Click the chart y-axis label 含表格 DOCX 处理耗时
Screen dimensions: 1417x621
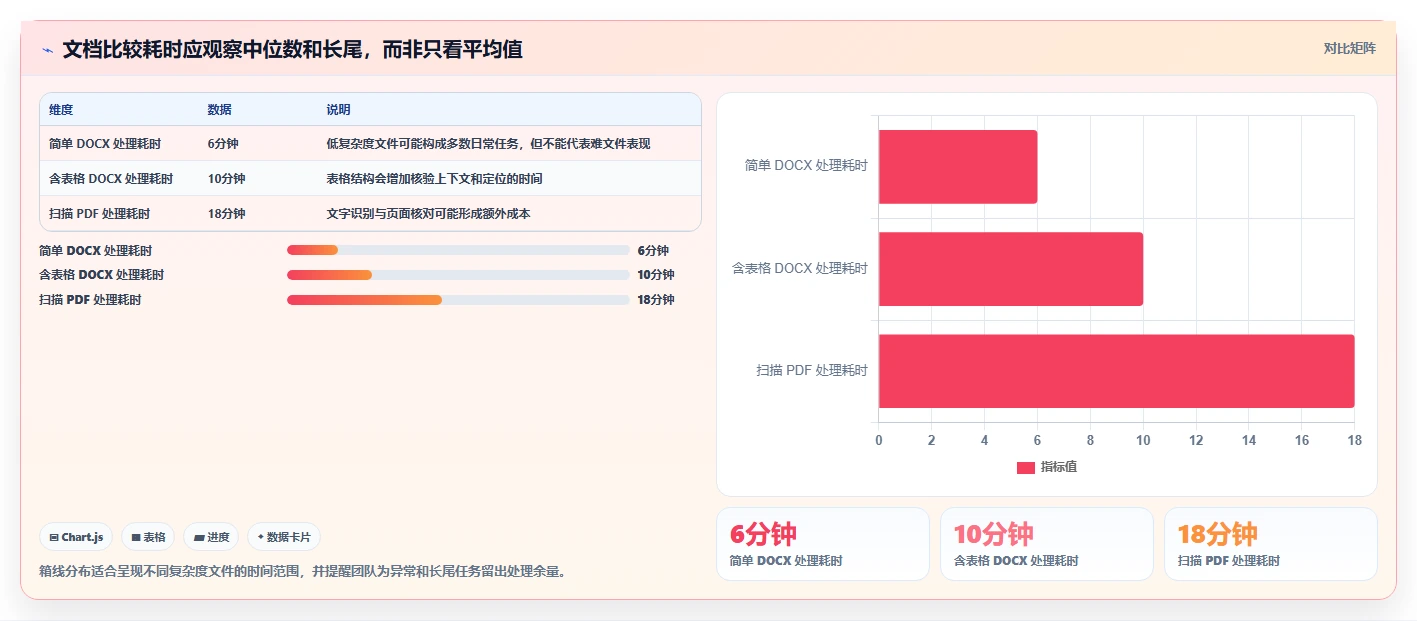pos(800,268)
